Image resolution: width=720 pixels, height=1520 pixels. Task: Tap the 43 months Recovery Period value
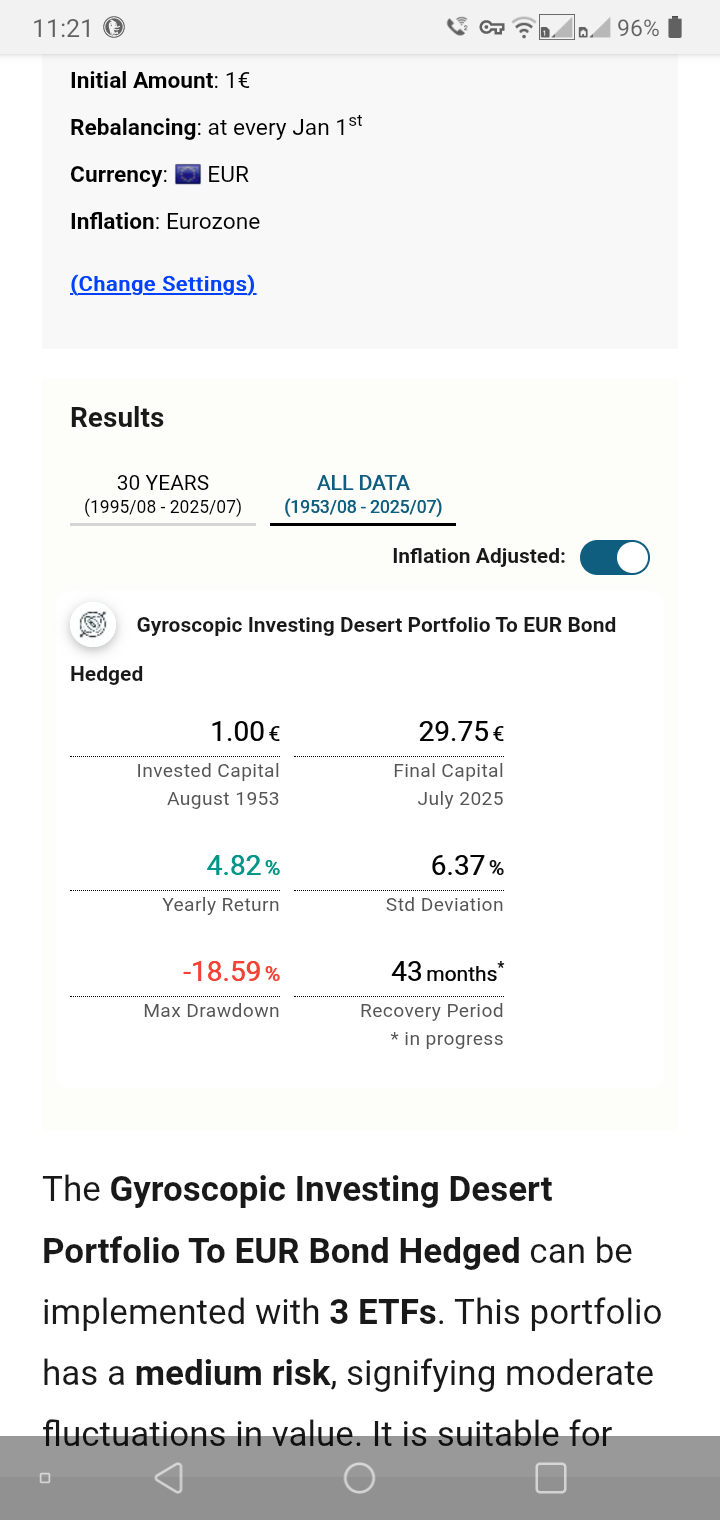tap(447, 972)
